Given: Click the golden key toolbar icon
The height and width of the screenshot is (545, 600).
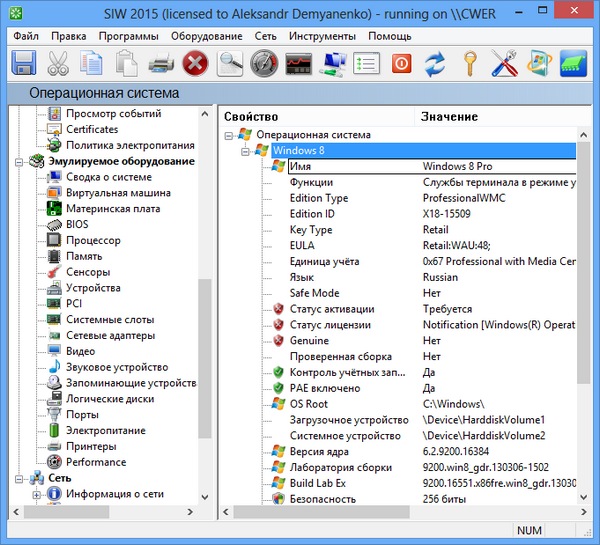Looking at the screenshot, I should 469,64.
